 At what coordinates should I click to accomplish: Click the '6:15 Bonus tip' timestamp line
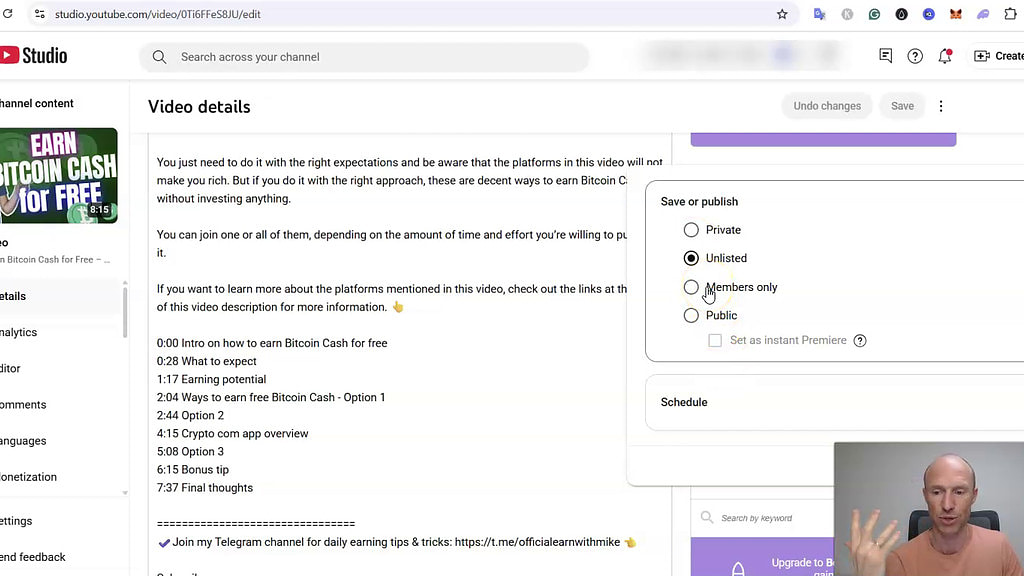coord(193,470)
